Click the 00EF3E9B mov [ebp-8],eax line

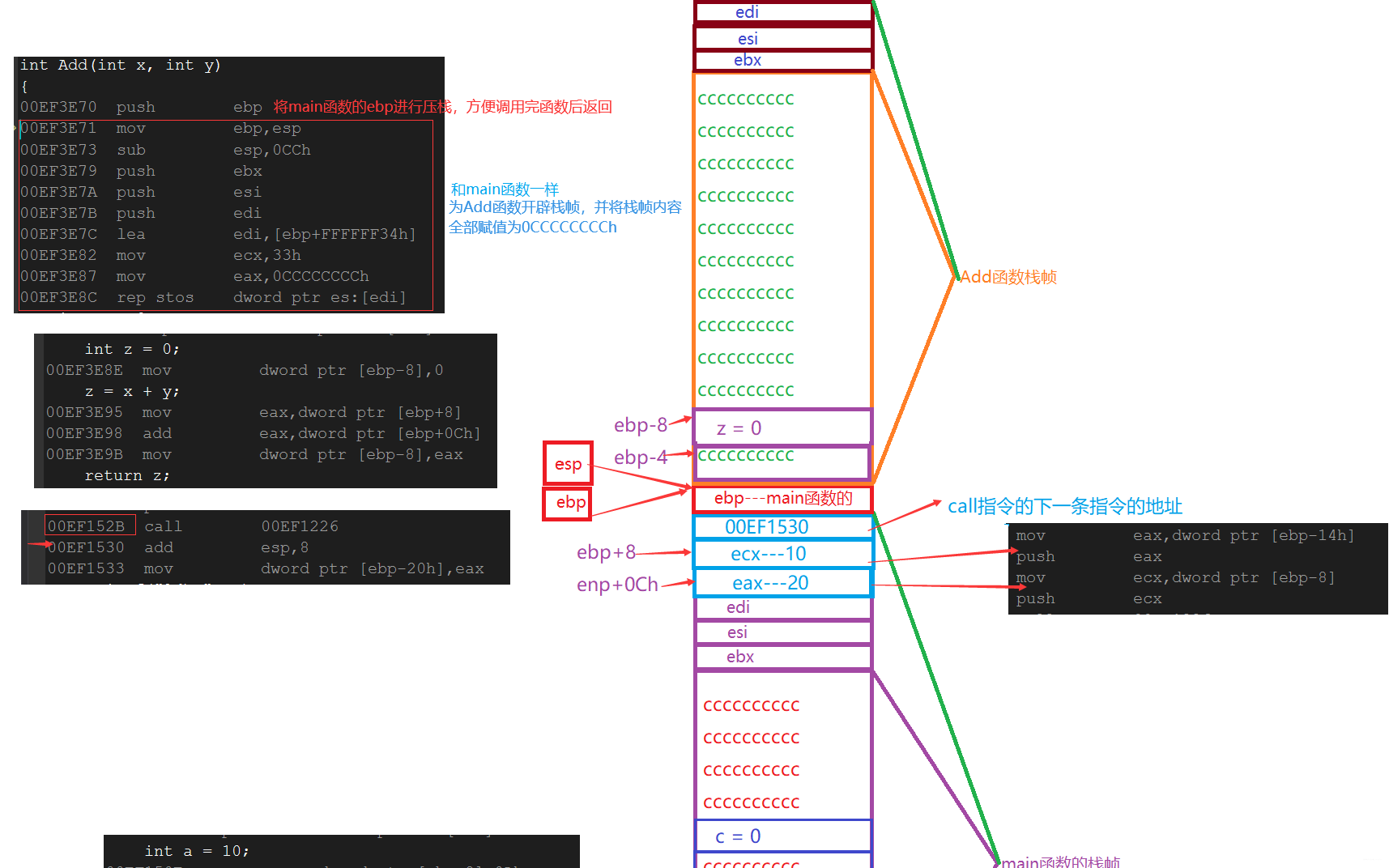(254, 454)
